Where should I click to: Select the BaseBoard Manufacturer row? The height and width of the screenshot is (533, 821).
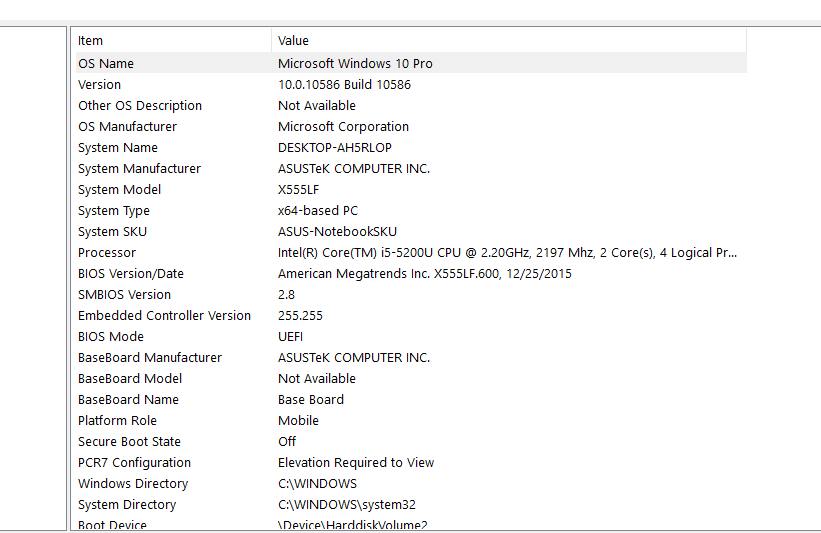click(411, 357)
